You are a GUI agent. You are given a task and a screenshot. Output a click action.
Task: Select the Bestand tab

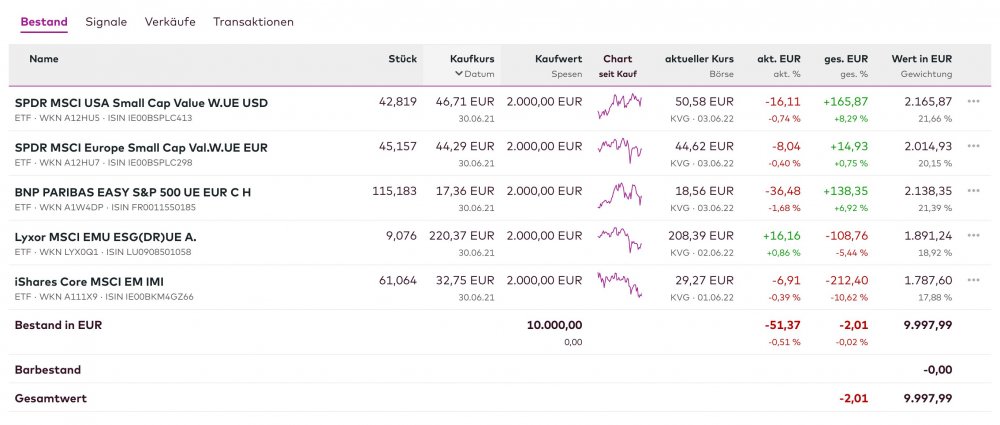(44, 21)
